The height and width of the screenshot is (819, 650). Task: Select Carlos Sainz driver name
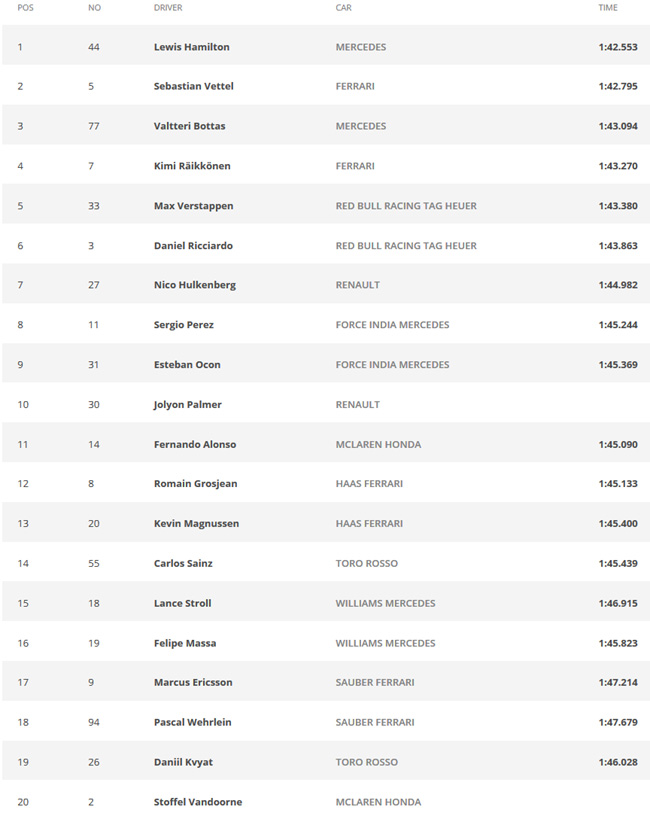pos(183,564)
